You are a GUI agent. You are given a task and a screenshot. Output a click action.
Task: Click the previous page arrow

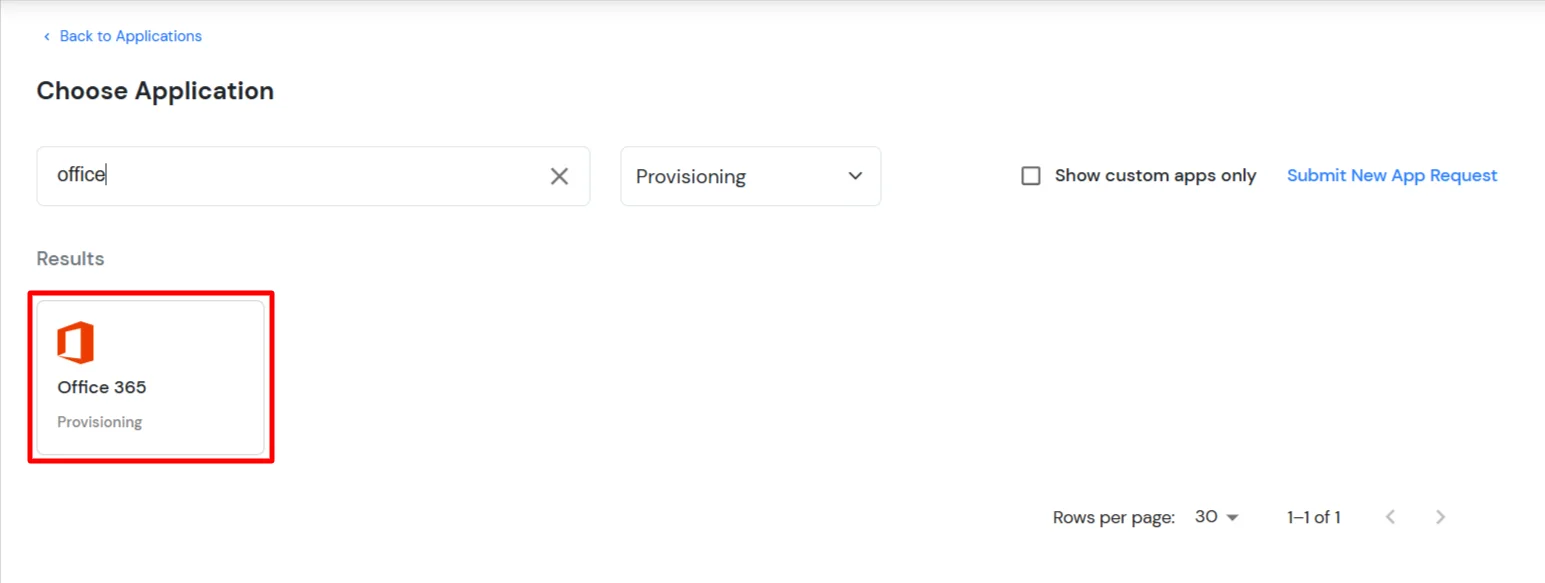pyautogui.click(x=1391, y=517)
